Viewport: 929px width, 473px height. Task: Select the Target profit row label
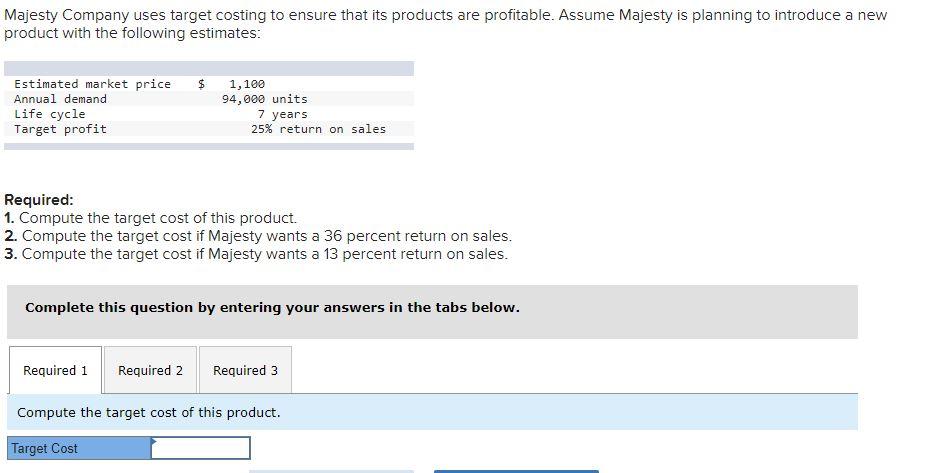(x=60, y=129)
